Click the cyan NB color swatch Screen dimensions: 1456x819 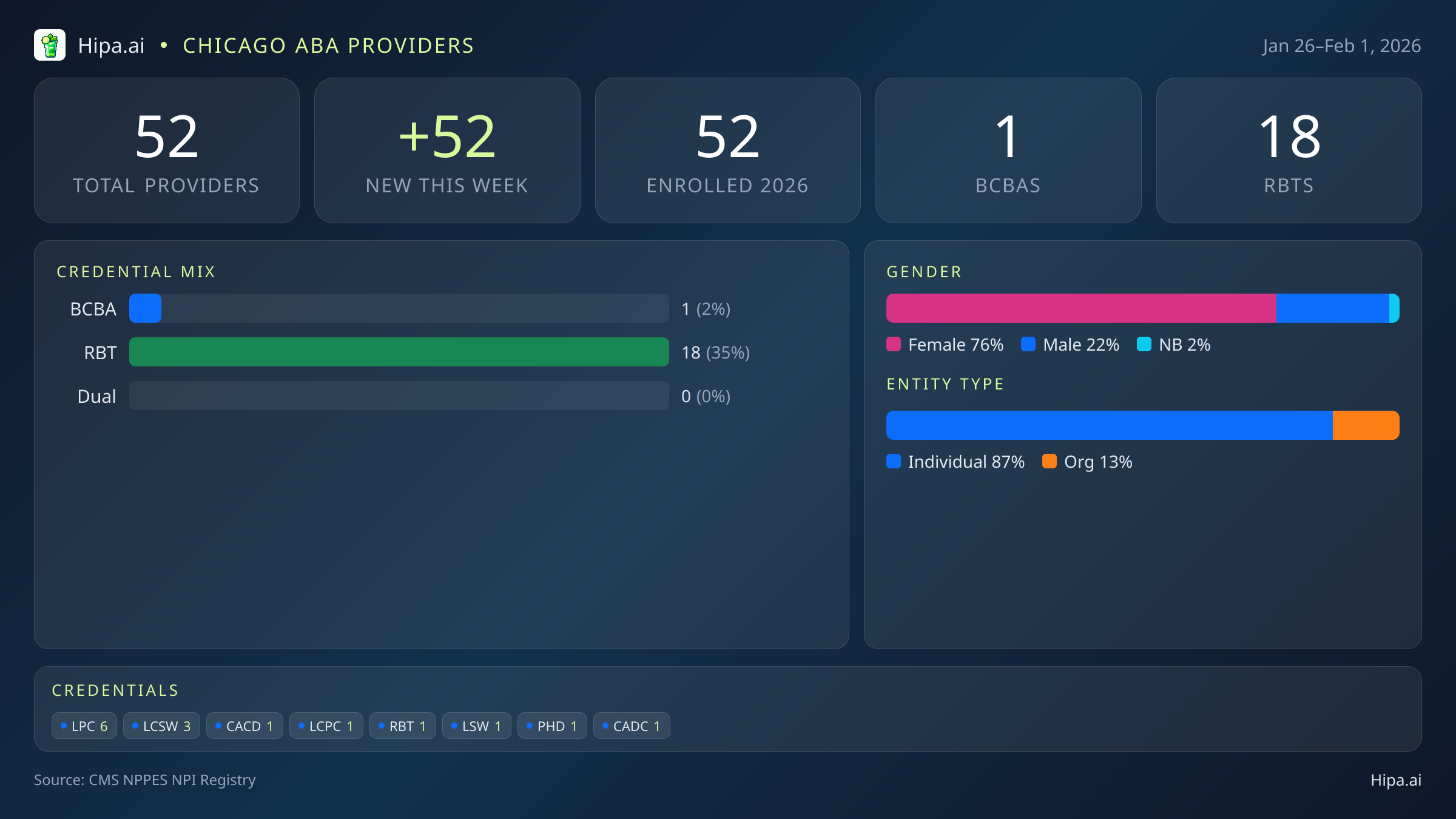[1144, 344]
